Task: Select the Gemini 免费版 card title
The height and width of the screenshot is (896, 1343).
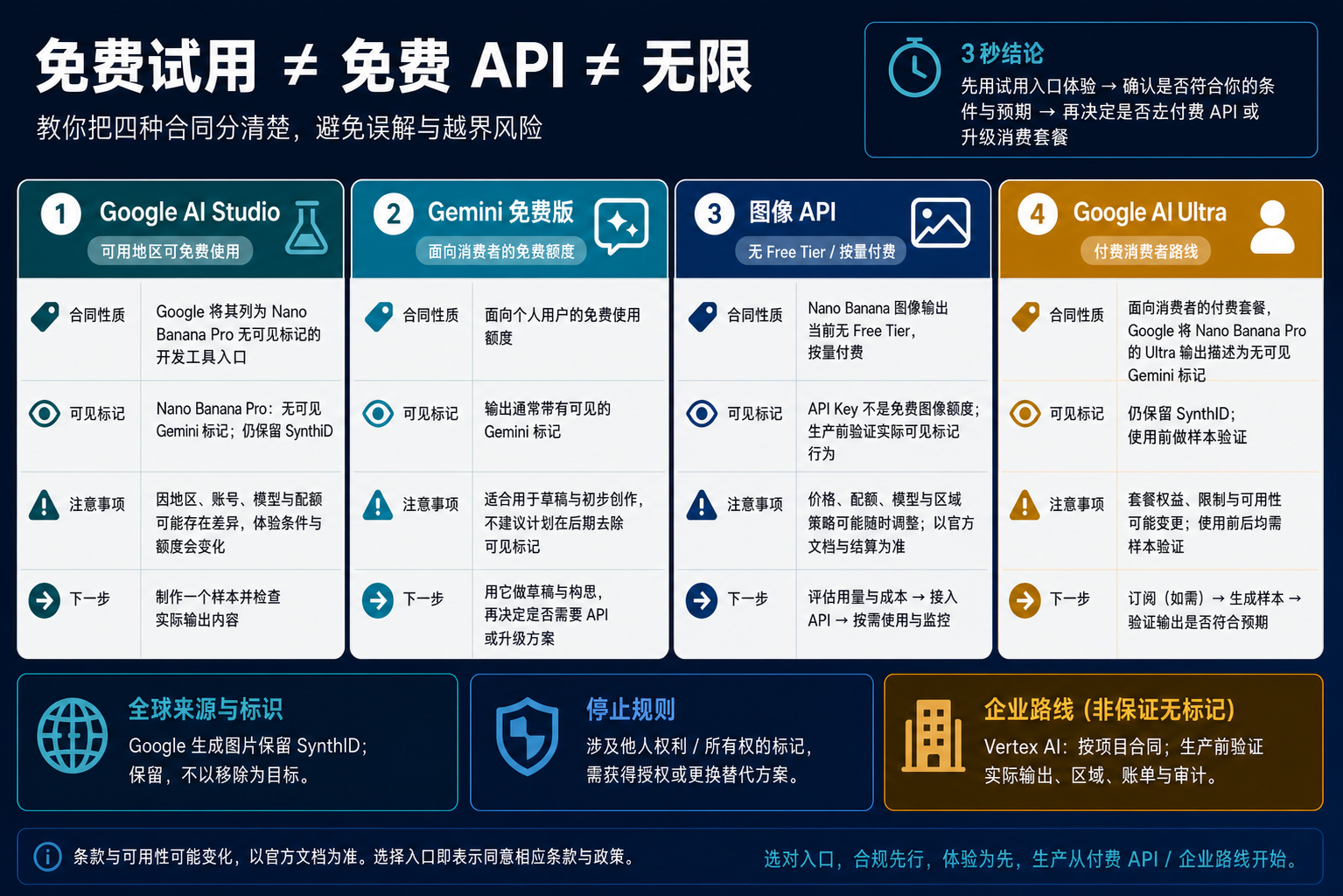Action: (x=501, y=213)
